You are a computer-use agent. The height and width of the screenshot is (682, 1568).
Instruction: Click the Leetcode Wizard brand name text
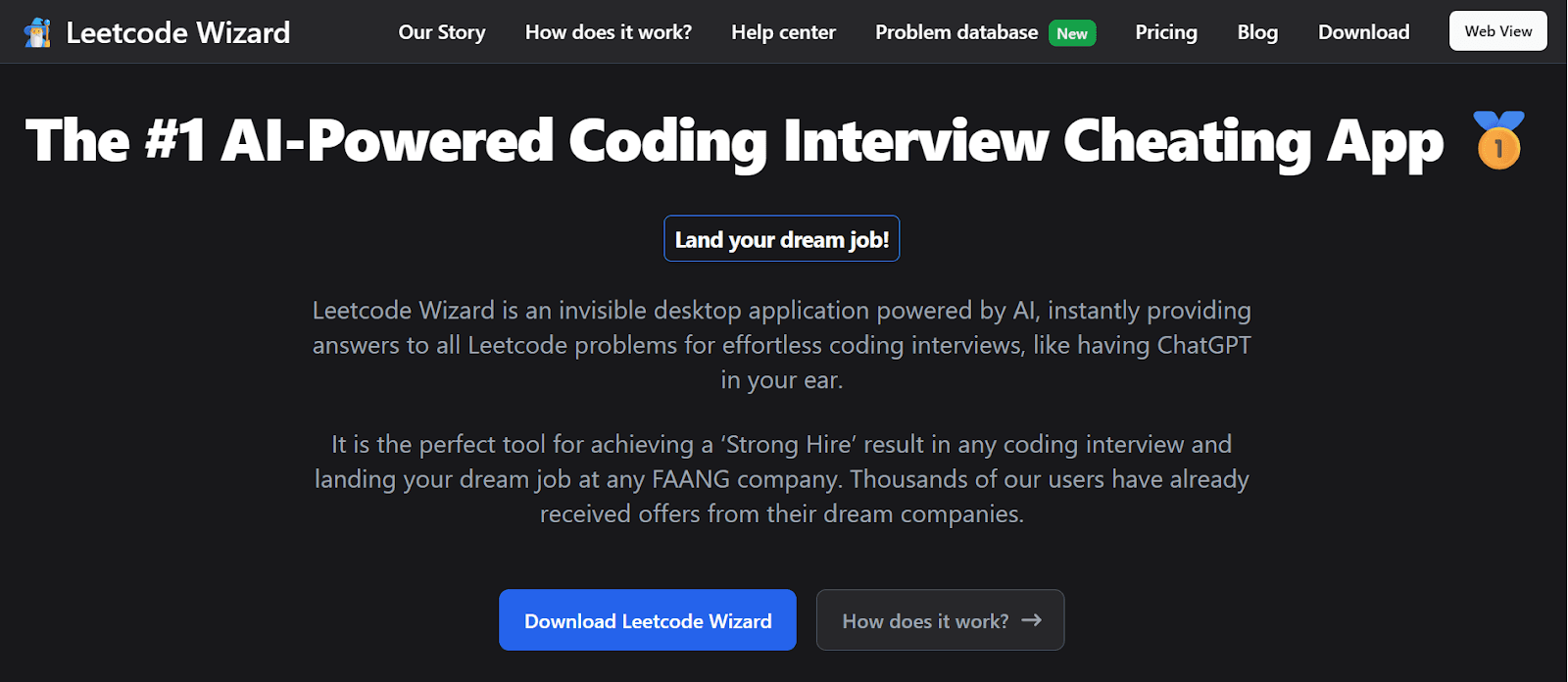click(177, 30)
